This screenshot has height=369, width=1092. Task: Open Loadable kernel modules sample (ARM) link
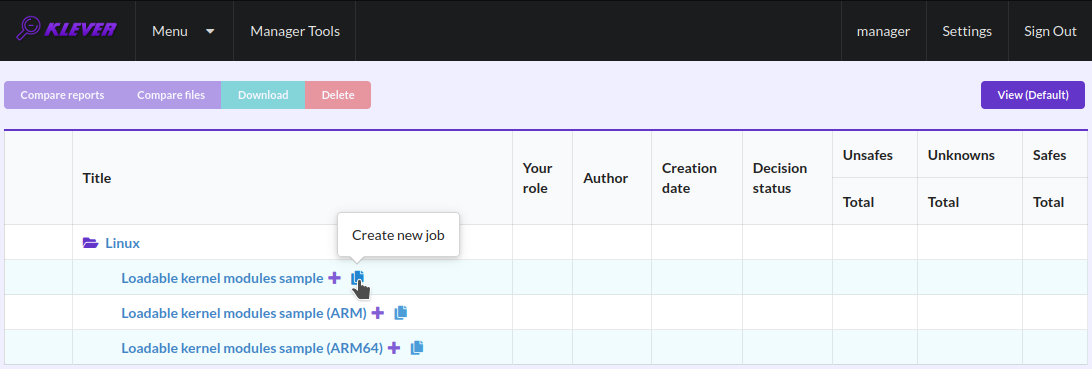point(244,313)
